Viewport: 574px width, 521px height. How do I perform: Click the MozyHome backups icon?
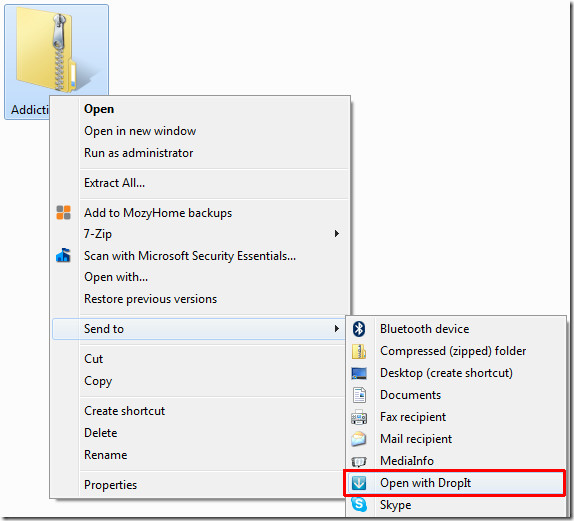[x=63, y=212]
